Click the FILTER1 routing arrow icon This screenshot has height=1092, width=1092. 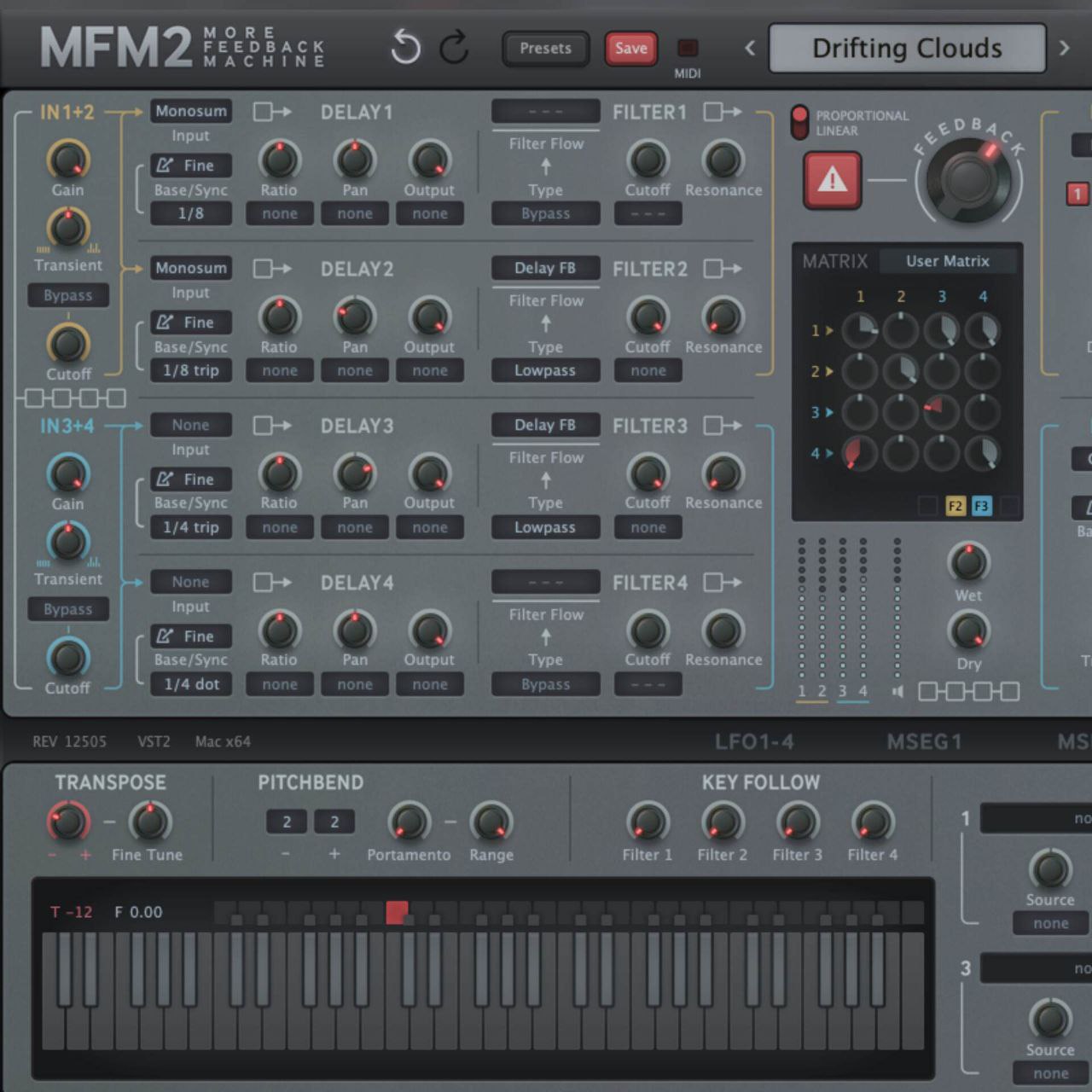pyautogui.click(x=723, y=112)
